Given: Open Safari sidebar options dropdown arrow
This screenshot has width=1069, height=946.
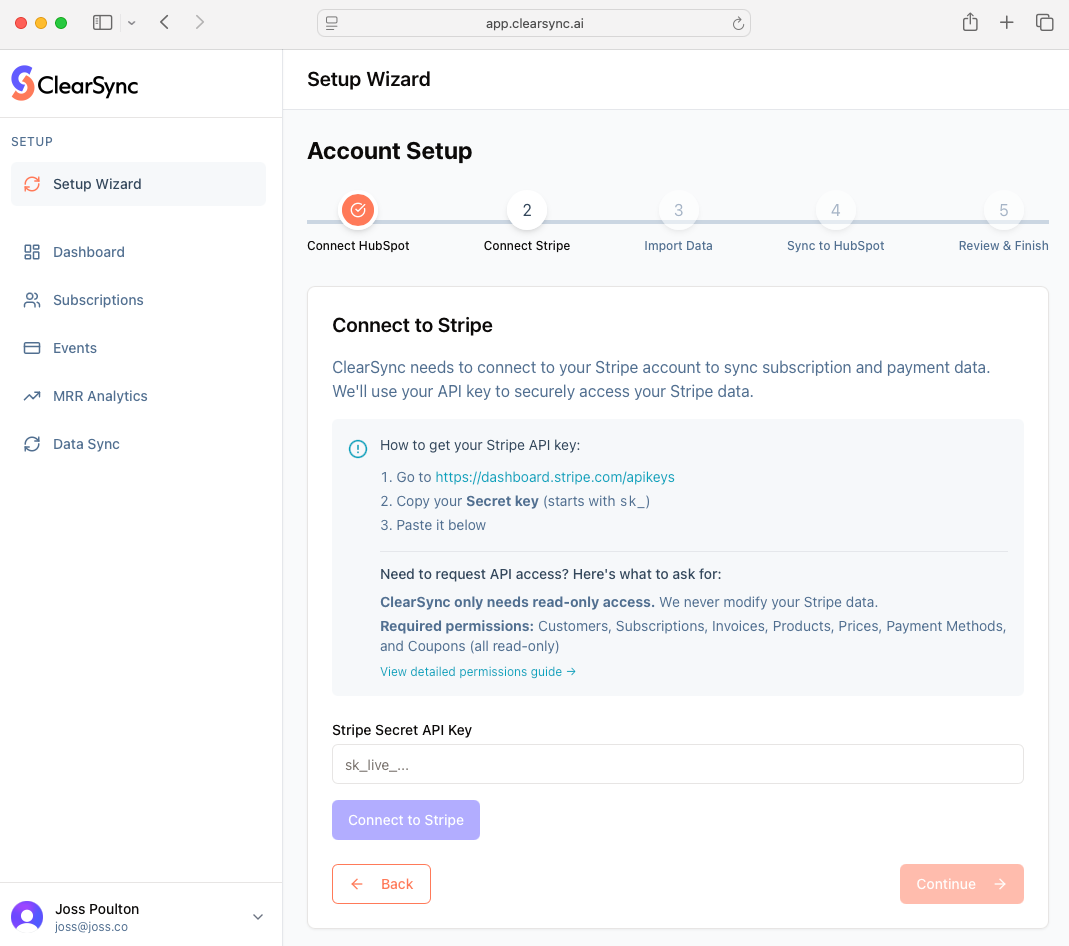Looking at the screenshot, I should pyautogui.click(x=132, y=23).
